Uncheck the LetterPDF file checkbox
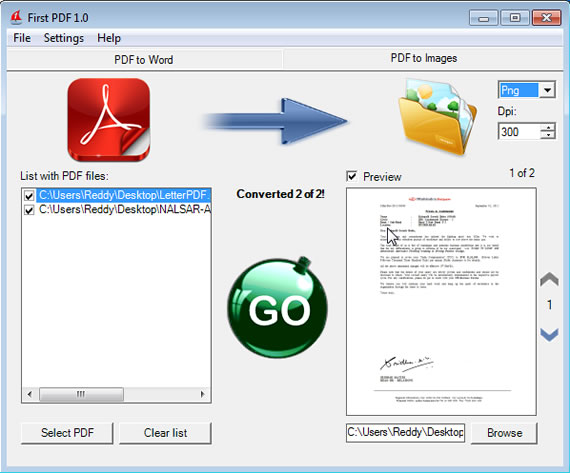Screen dimensions: 570x473 pyautogui.click(x=29, y=196)
